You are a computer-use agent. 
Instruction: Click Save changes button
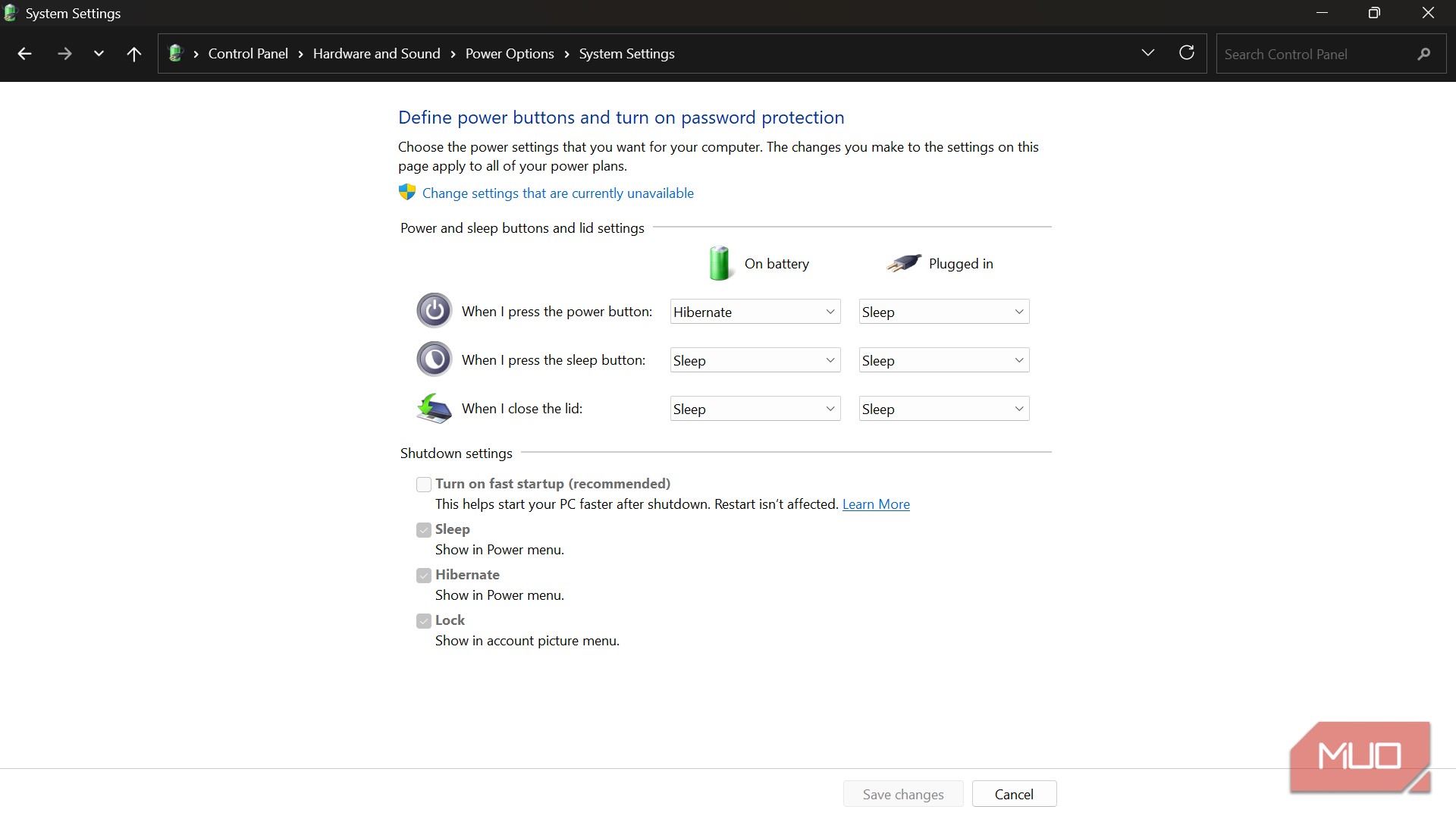click(903, 794)
